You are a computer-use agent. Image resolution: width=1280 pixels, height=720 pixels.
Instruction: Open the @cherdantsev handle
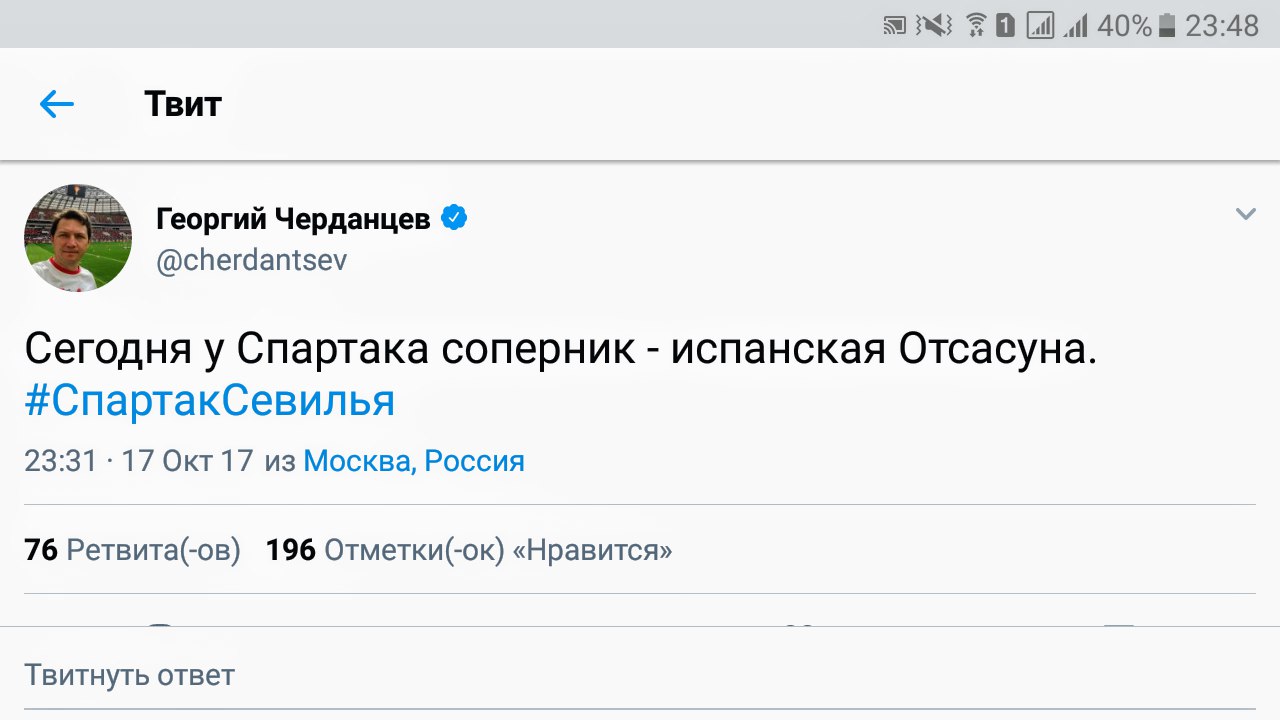tap(252, 260)
